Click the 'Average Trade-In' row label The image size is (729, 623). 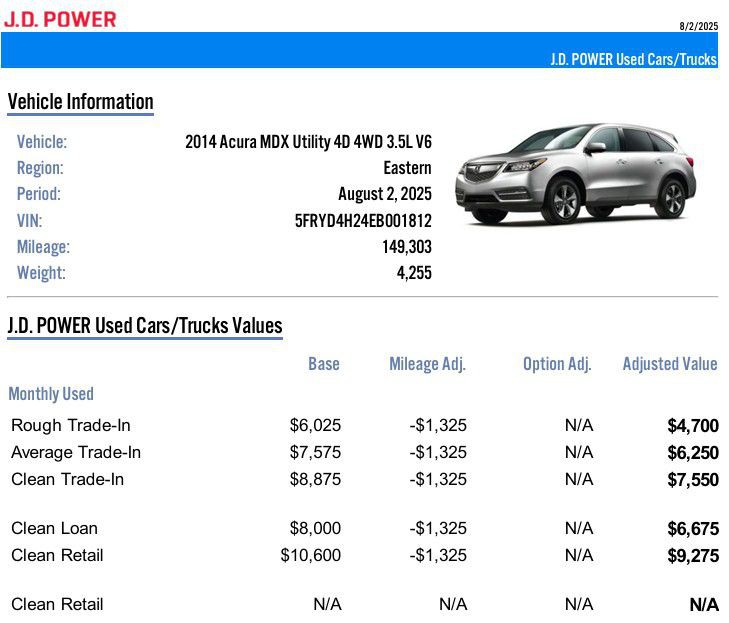click(76, 452)
